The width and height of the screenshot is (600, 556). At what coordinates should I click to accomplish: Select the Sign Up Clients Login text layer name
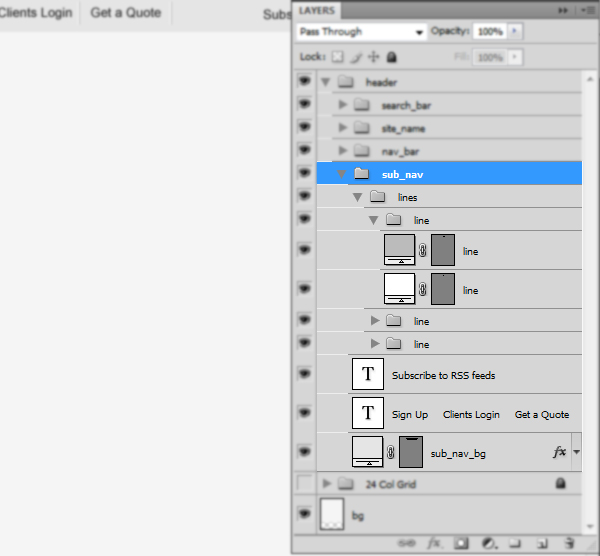click(x=480, y=414)
